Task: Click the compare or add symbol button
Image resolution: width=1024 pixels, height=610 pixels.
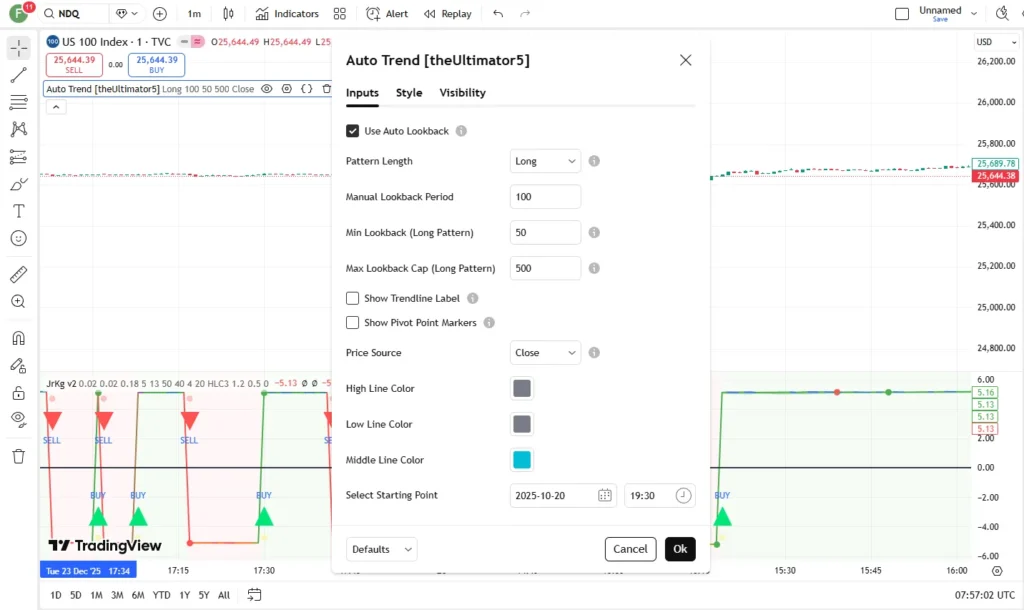Action: [159, 14]
